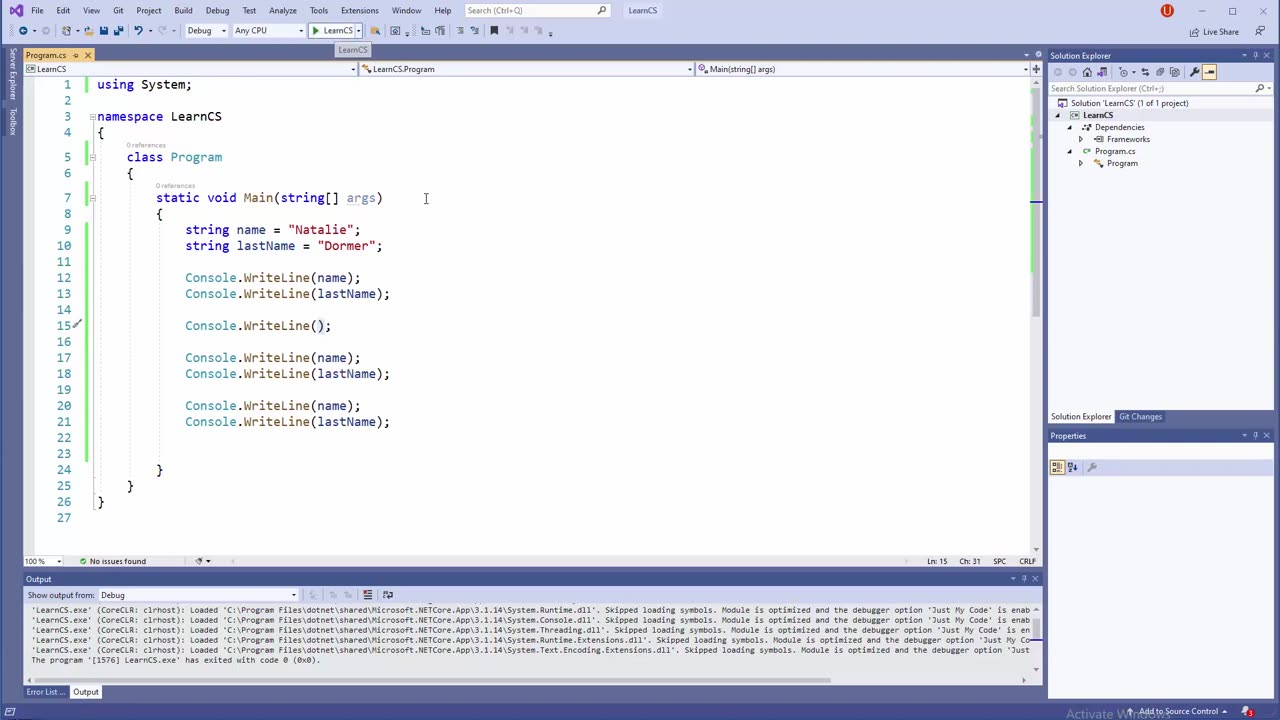Click Solution Explorer search magnifier icon
Viewport: 1280px width, 720px height.
coord(1260,88)
